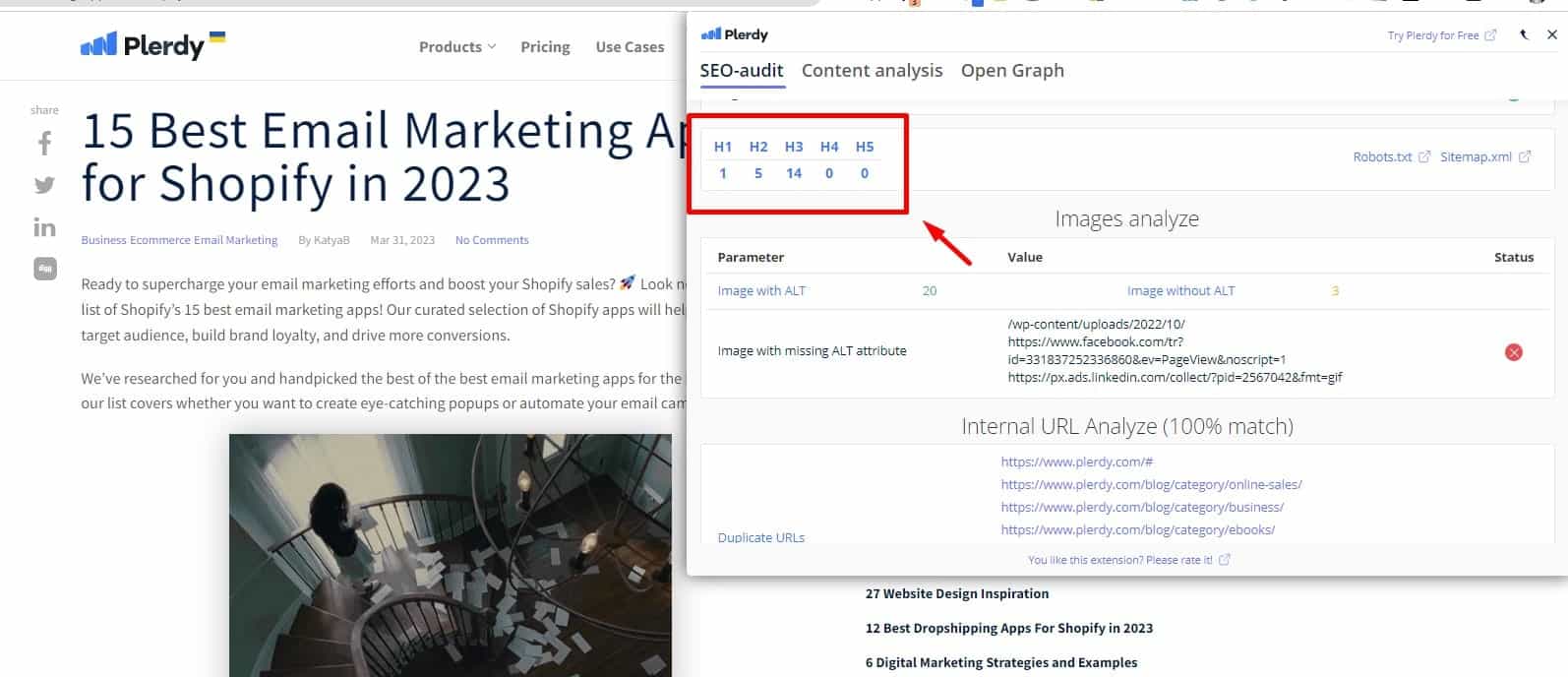The height and width of the screenshot is (677, 1568).
Task: Click the value 3 for images without ALT
Action: point(1335,291)
